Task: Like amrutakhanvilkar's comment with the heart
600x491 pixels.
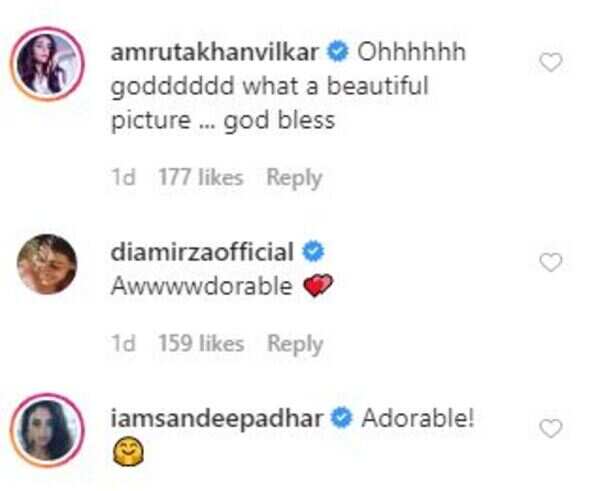Action: pos(551,62)
